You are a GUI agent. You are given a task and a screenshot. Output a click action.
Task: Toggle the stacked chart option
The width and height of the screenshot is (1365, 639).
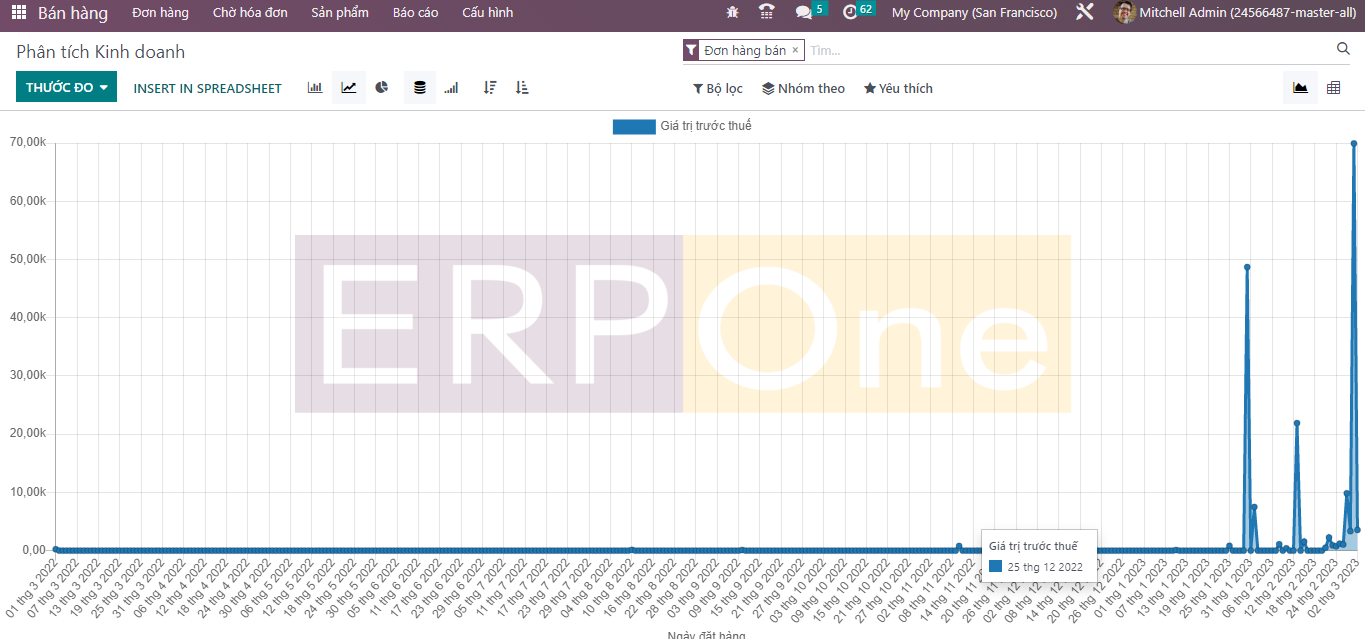click(420, 88)
